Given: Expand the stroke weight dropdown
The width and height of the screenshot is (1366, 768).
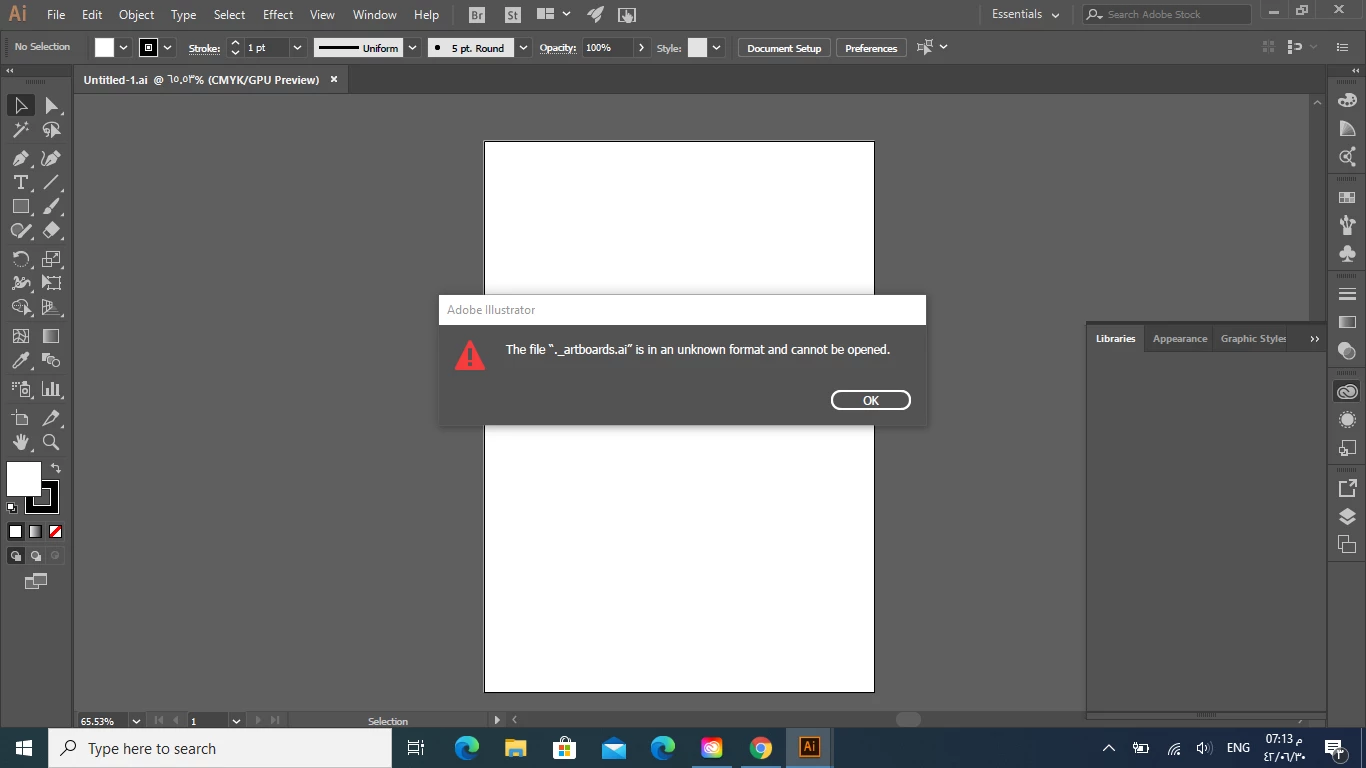Looking at the screenshot, I should [297, 47].
